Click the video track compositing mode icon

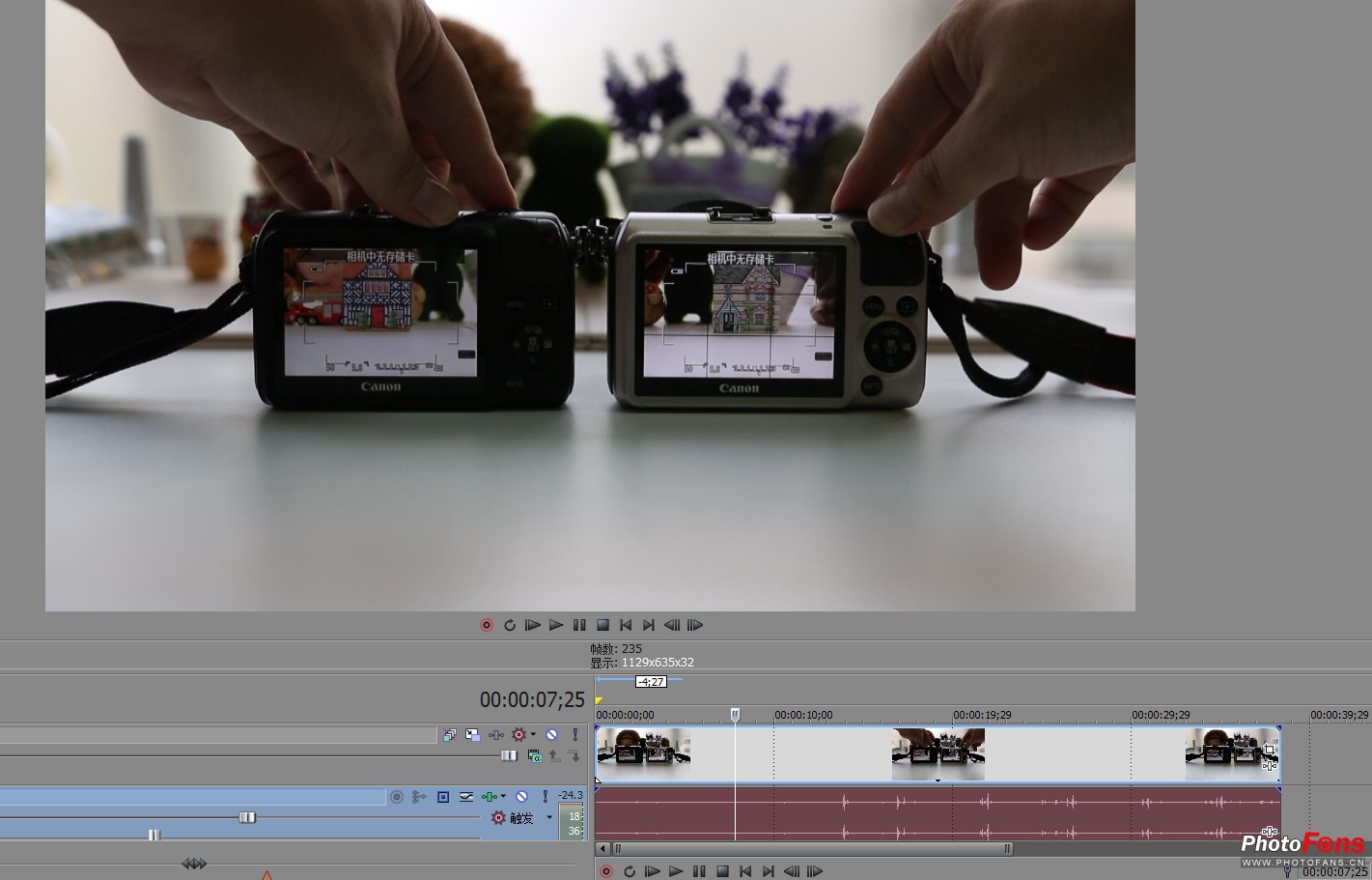point(534,756)
